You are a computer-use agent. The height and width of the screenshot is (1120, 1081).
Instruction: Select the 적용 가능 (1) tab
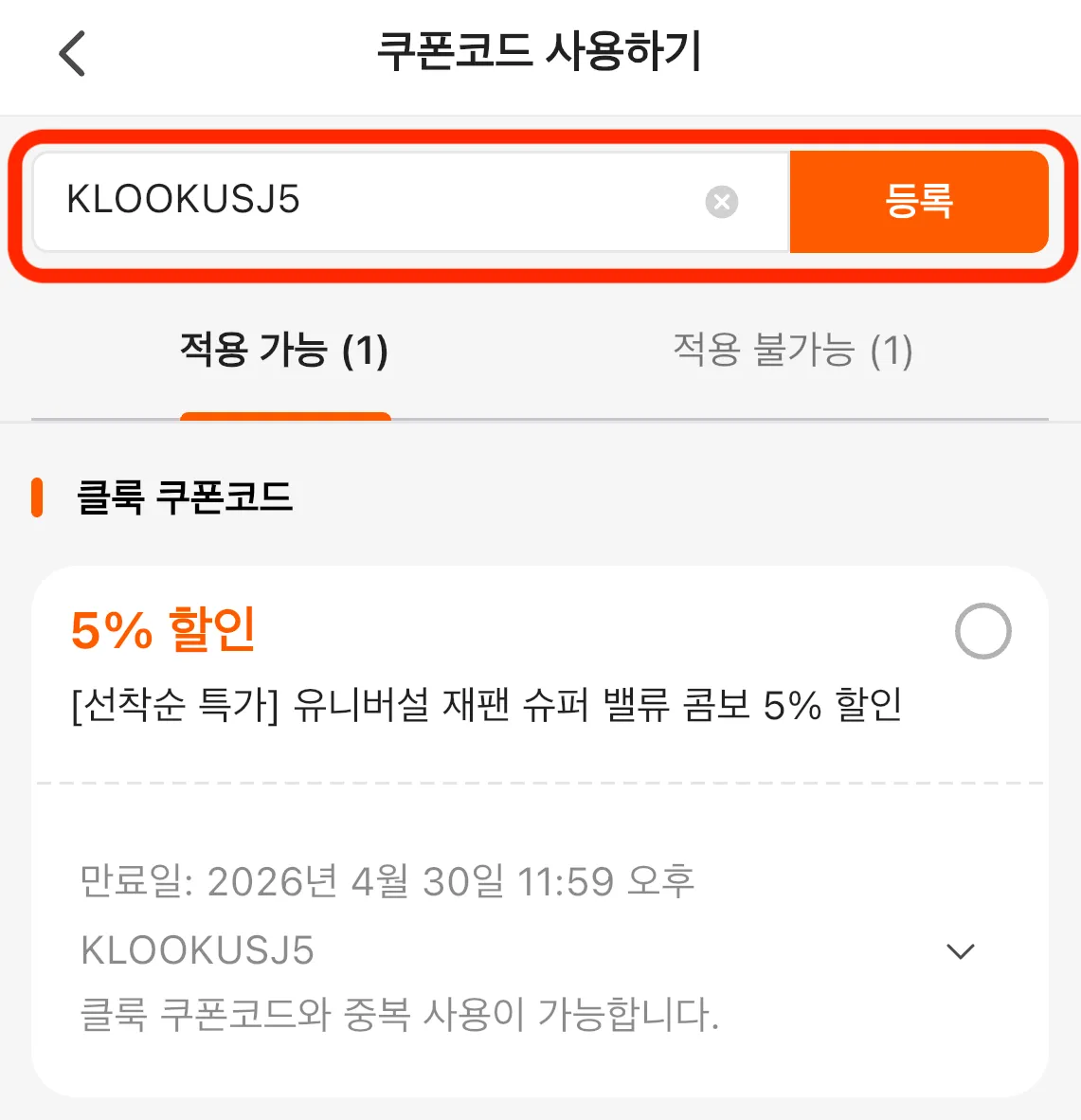click(283, 352)
